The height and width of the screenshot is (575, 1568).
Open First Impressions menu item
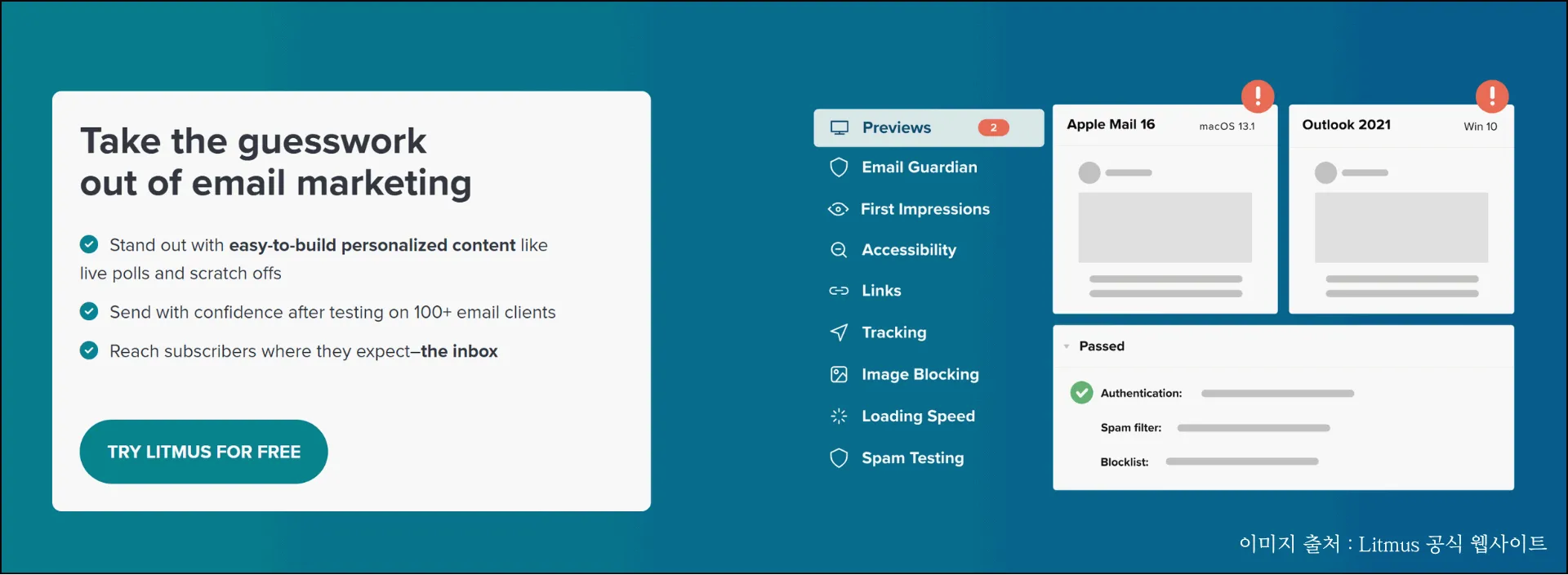point(924,209)
